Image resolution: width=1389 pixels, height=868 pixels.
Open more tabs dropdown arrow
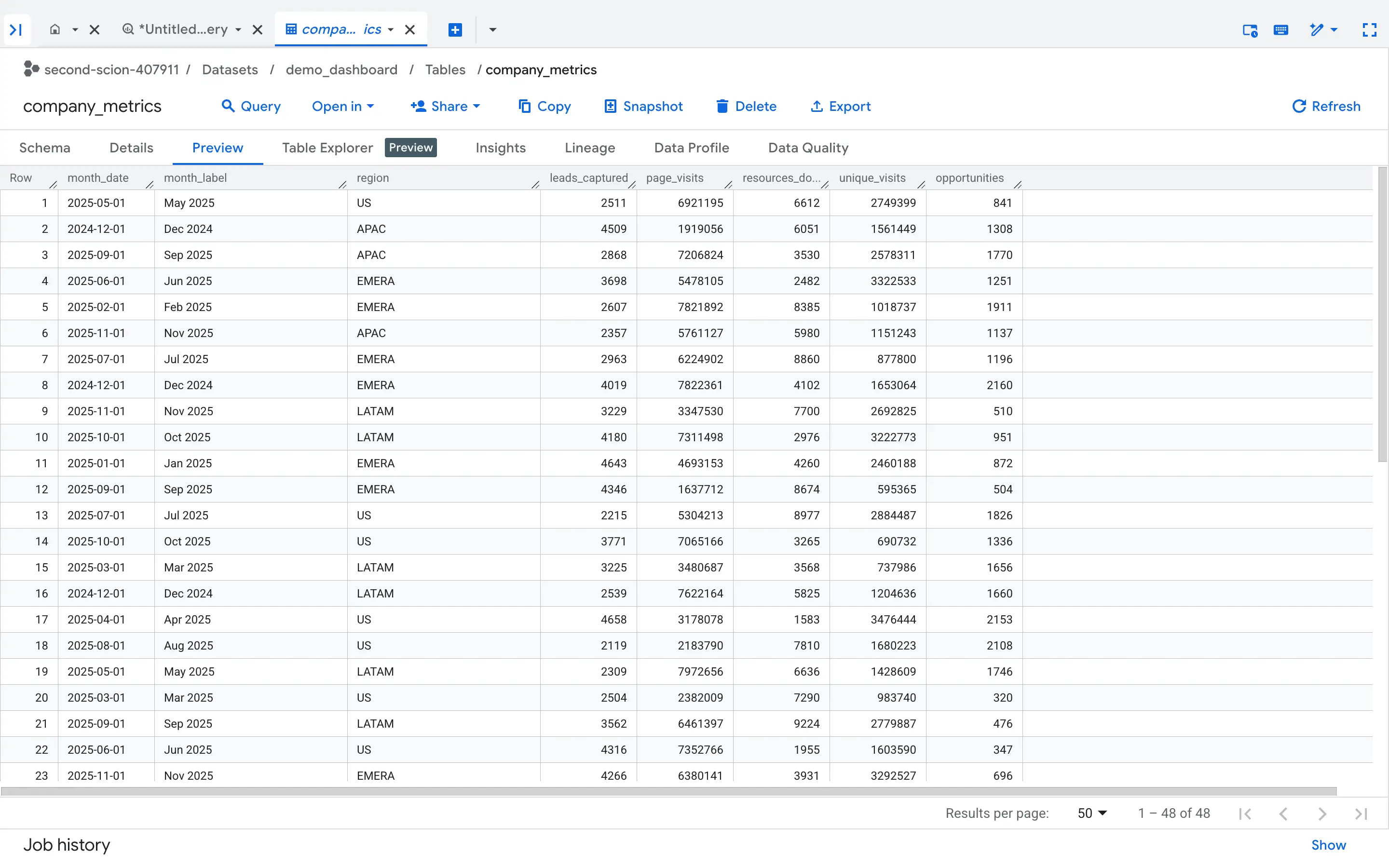point(492,30)
